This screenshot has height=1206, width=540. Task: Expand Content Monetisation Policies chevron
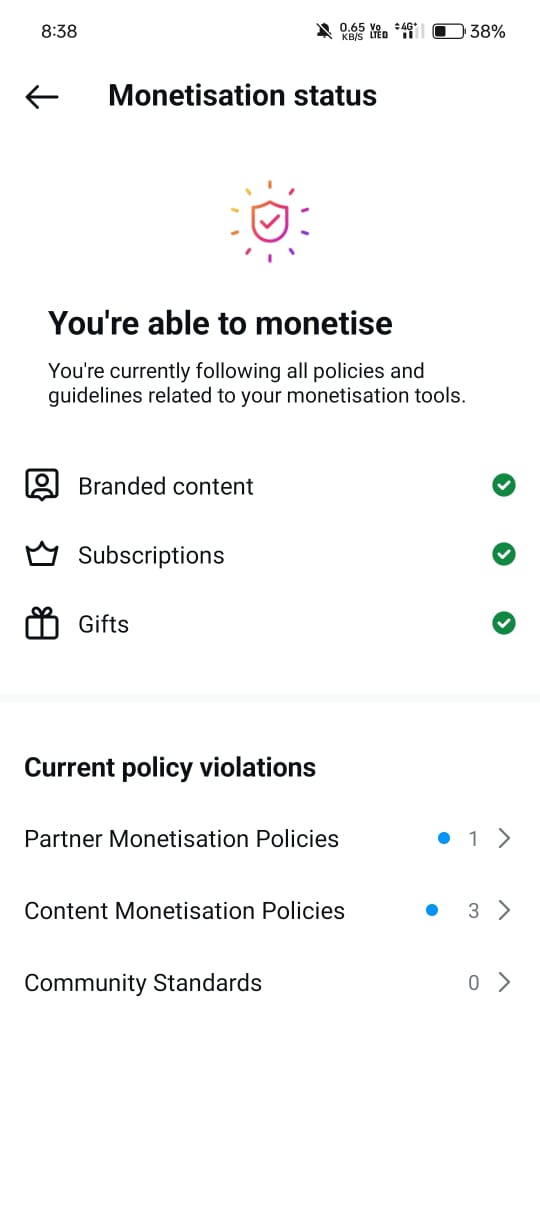tap(504, 910)
